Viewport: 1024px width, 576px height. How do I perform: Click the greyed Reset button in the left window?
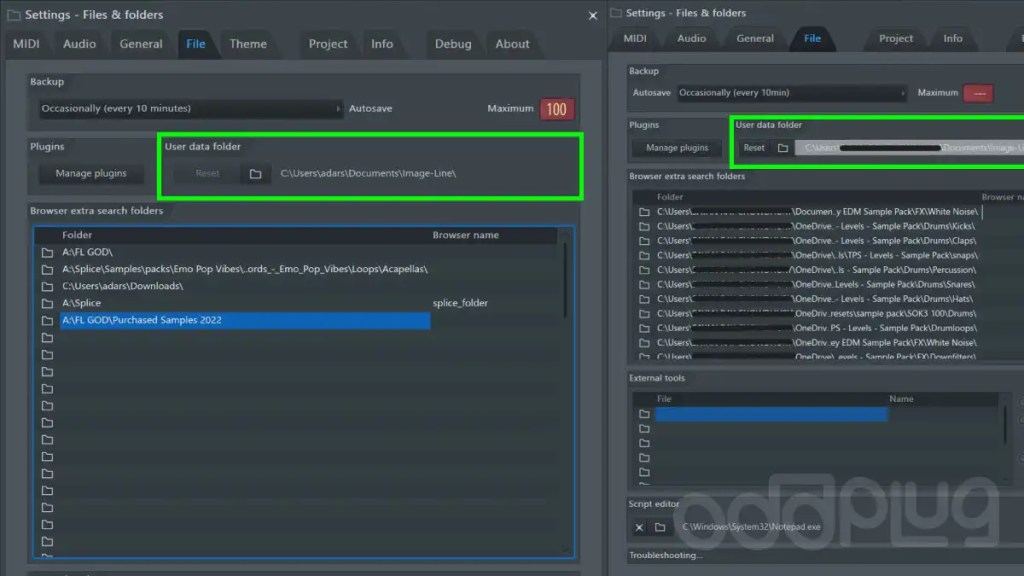point(207,173)
